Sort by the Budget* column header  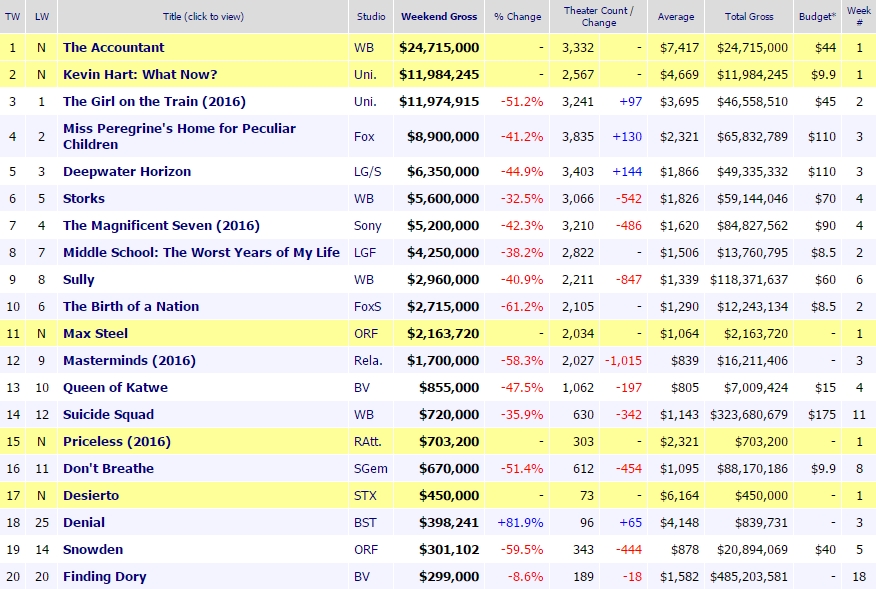coord(817,16)
